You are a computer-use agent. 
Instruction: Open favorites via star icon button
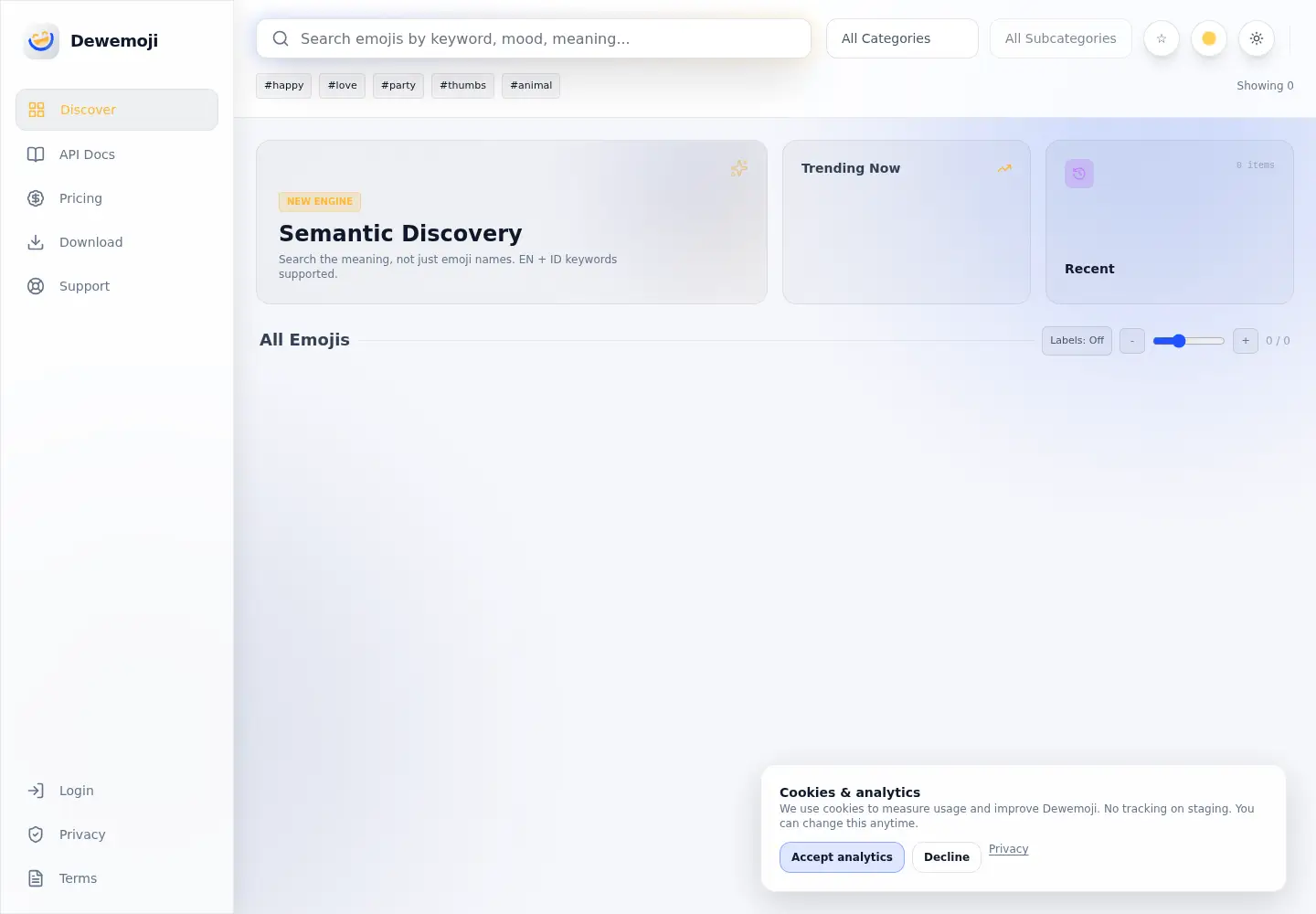1162,38
